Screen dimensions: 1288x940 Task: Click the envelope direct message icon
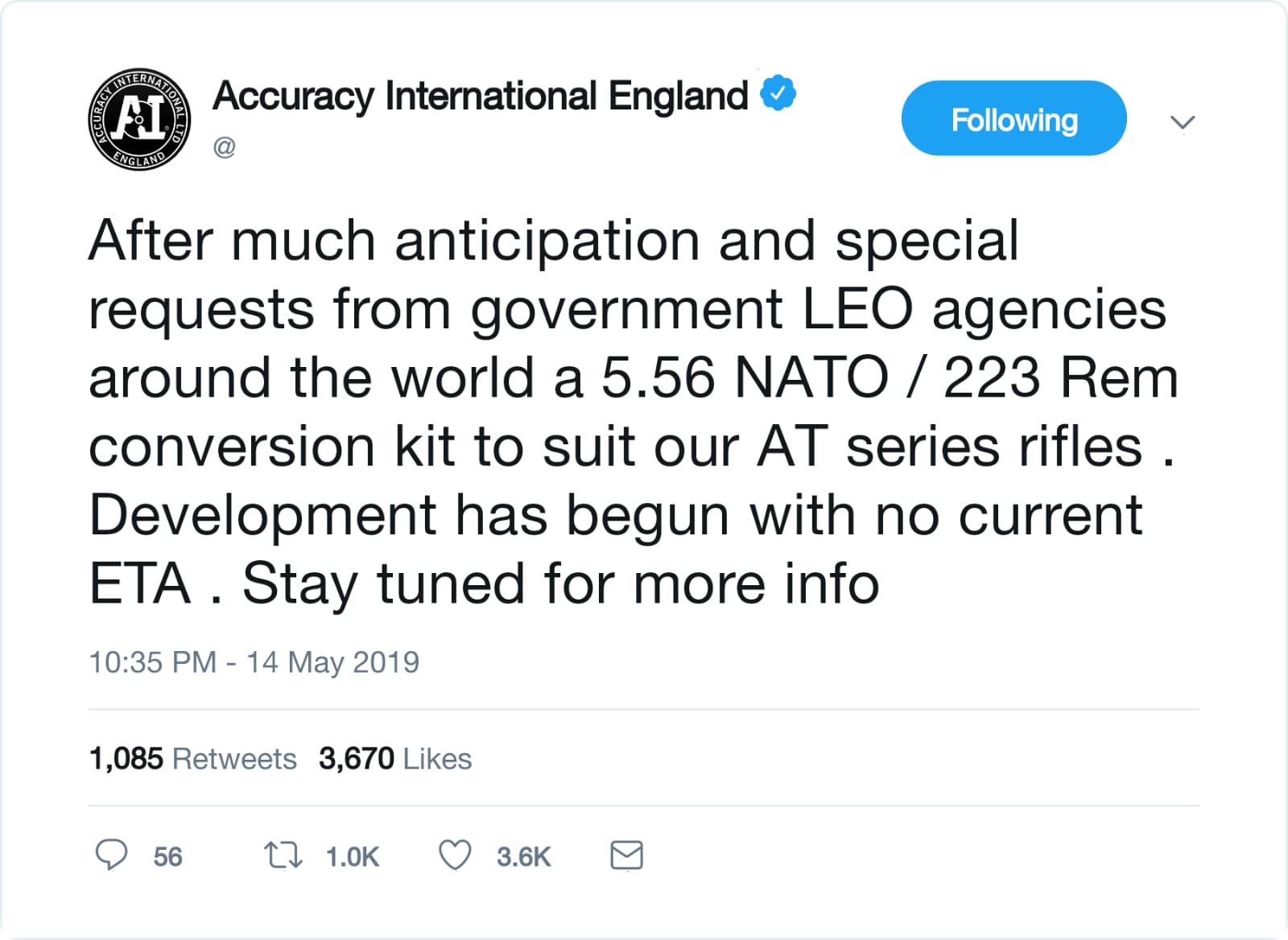(x=626, y=855)
